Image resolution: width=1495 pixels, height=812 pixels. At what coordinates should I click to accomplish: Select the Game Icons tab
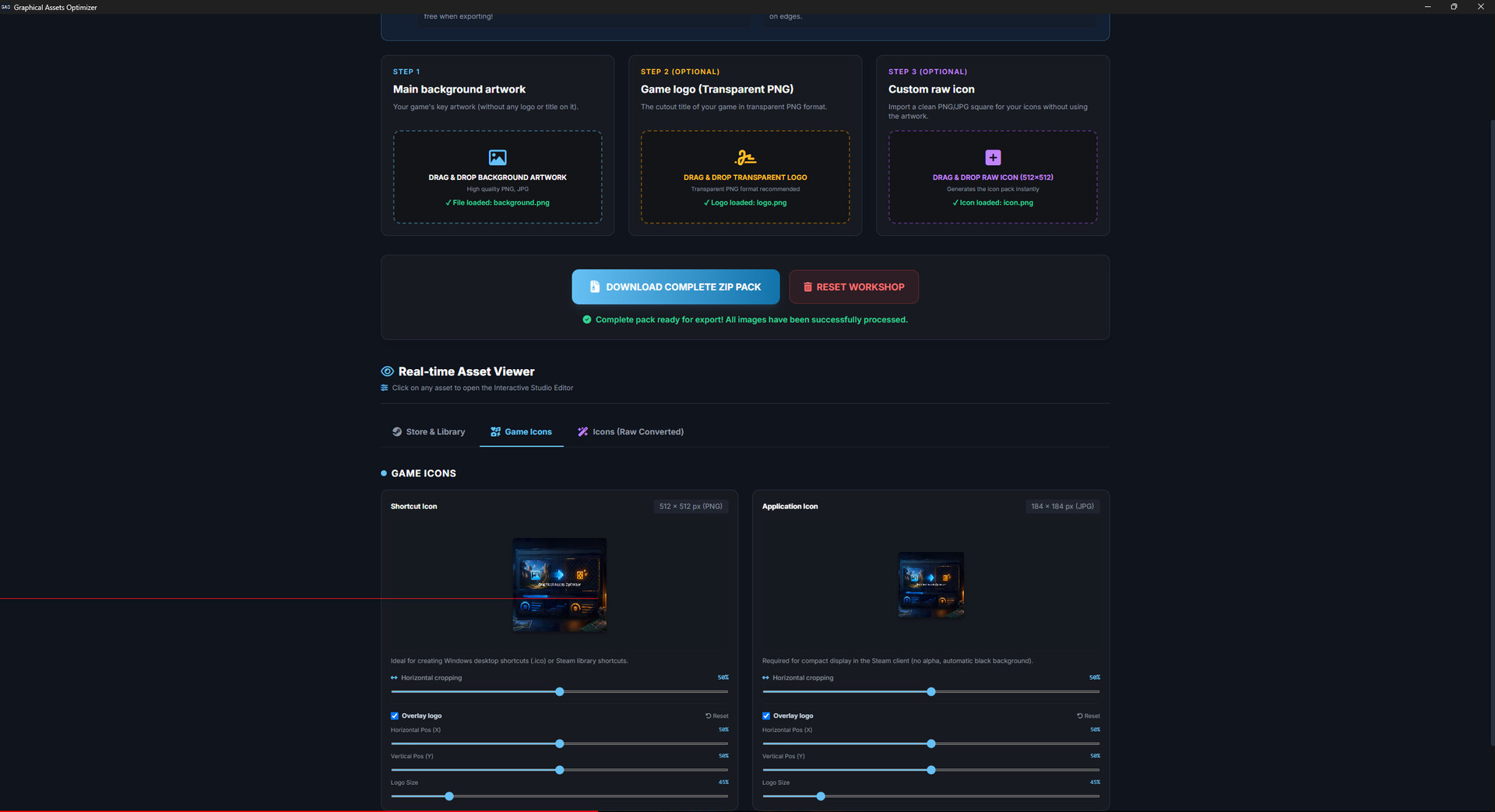click(x=521, y=432)
